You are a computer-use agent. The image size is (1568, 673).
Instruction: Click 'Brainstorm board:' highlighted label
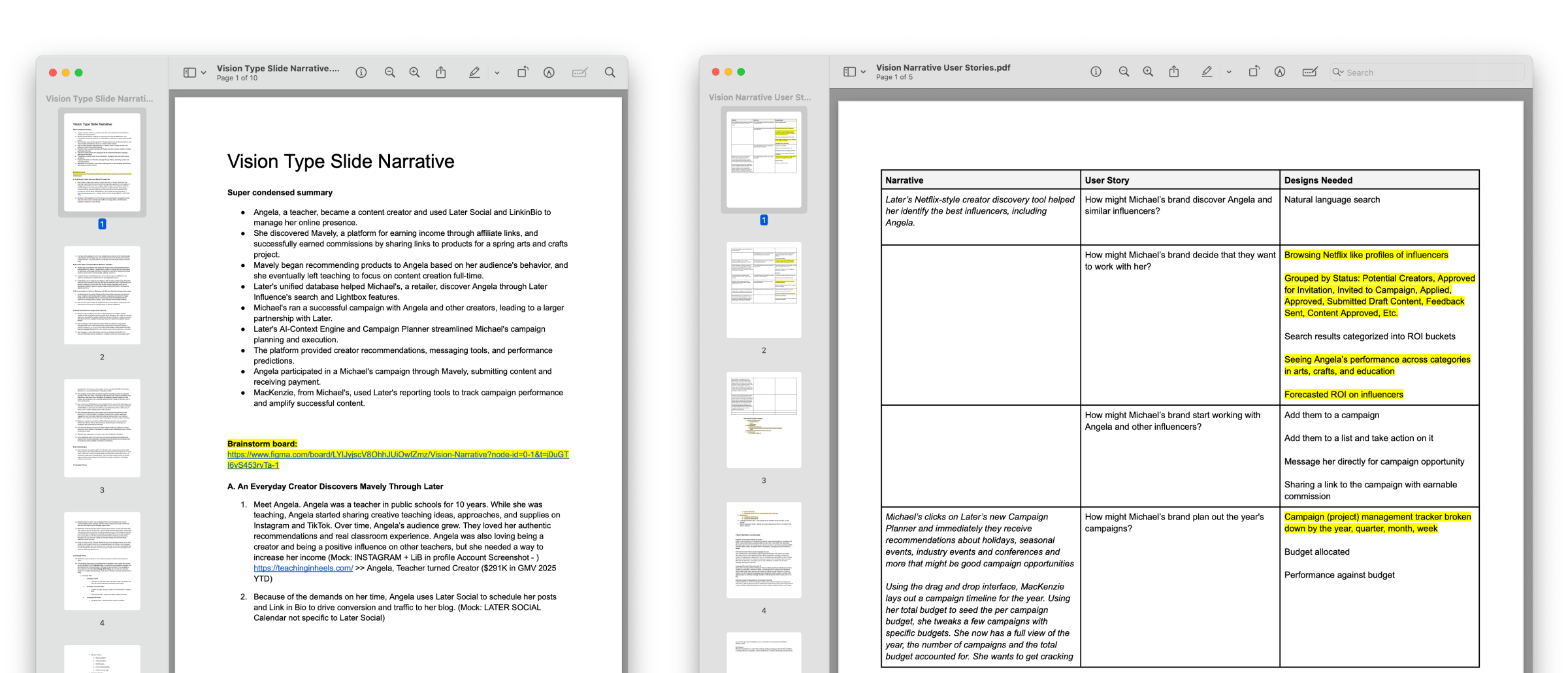(262, 444)
